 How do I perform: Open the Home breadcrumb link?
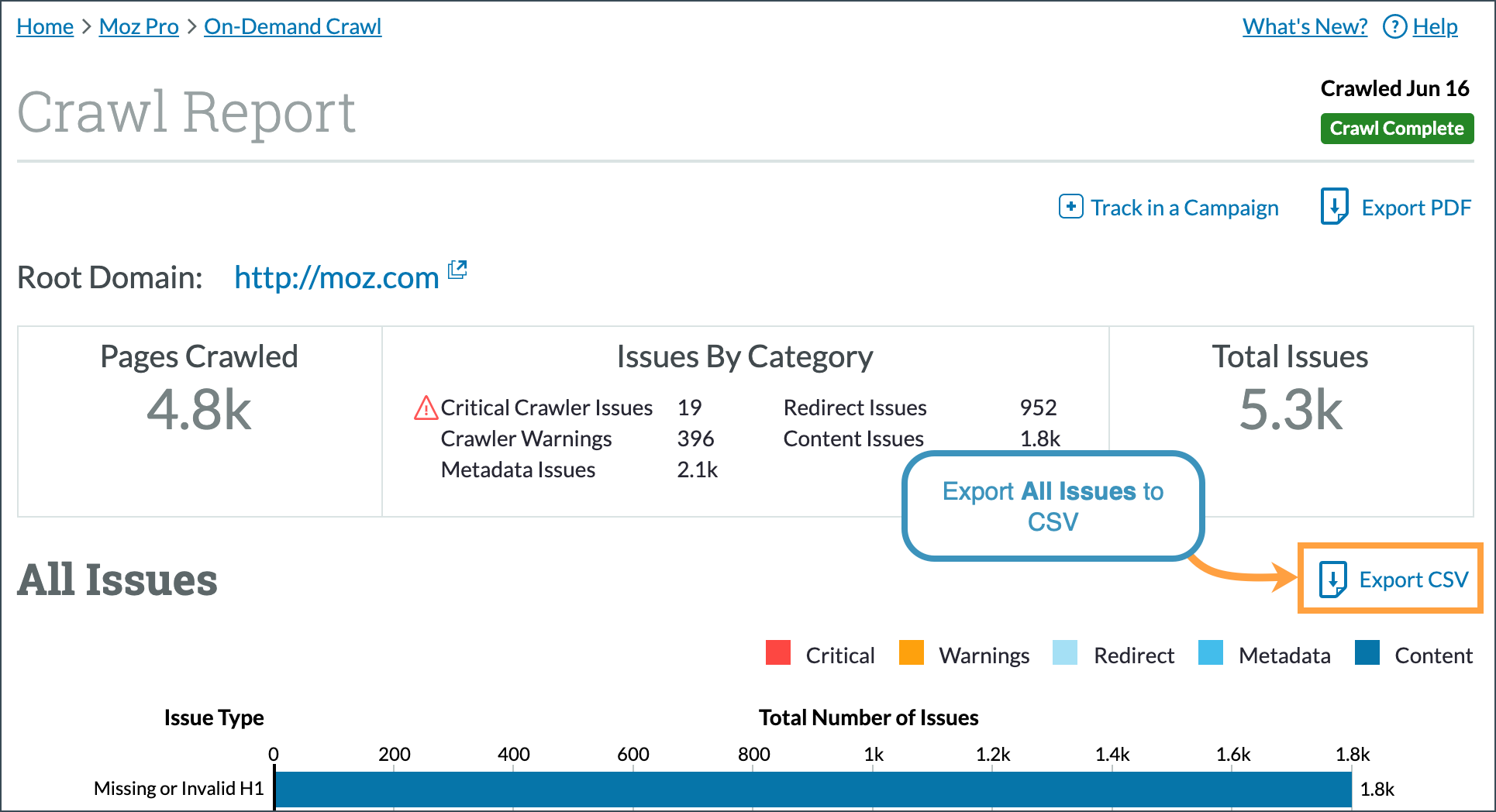(44, 26)
